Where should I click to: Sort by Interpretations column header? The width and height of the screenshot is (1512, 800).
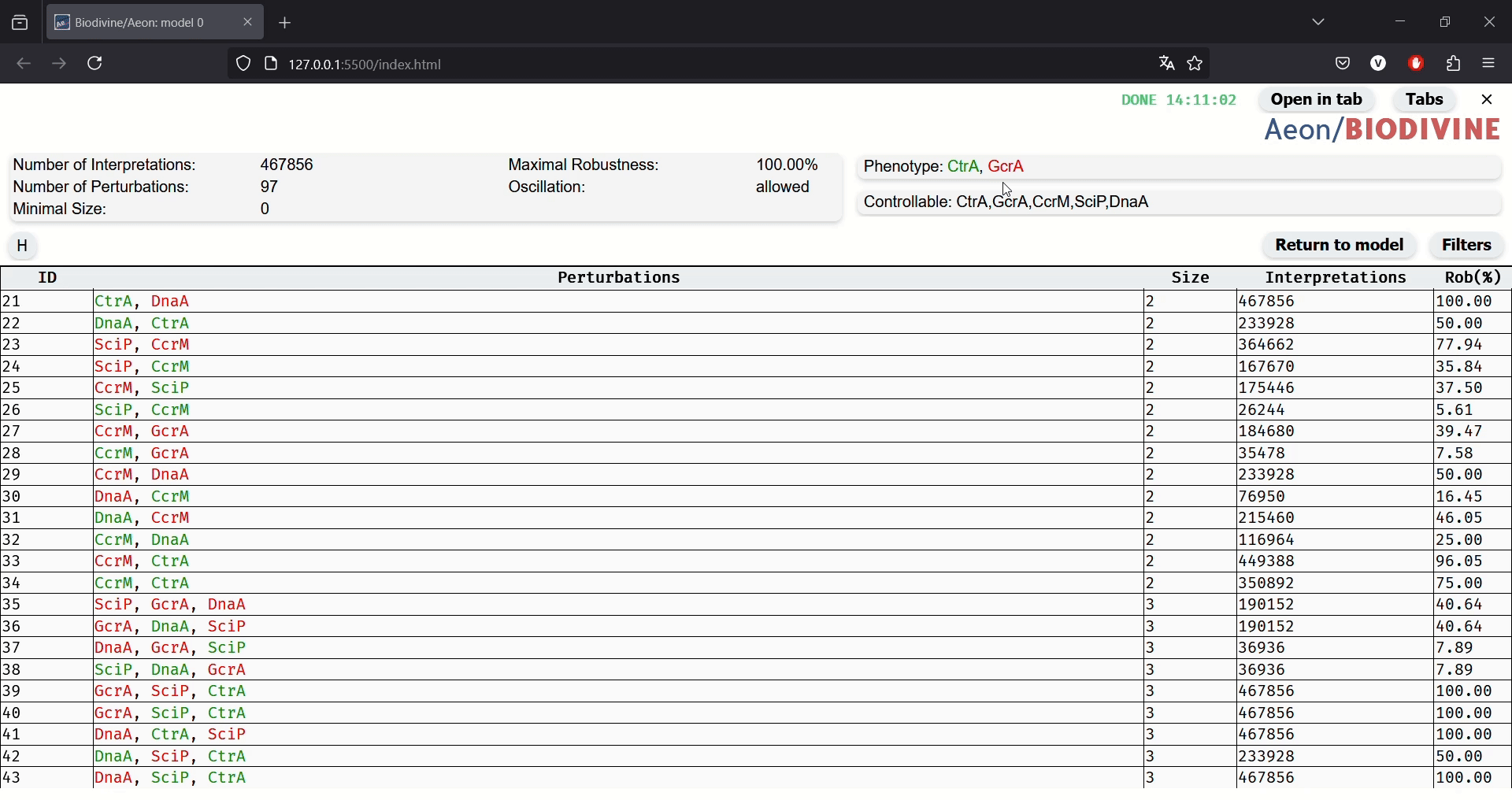pos(1336,278)
